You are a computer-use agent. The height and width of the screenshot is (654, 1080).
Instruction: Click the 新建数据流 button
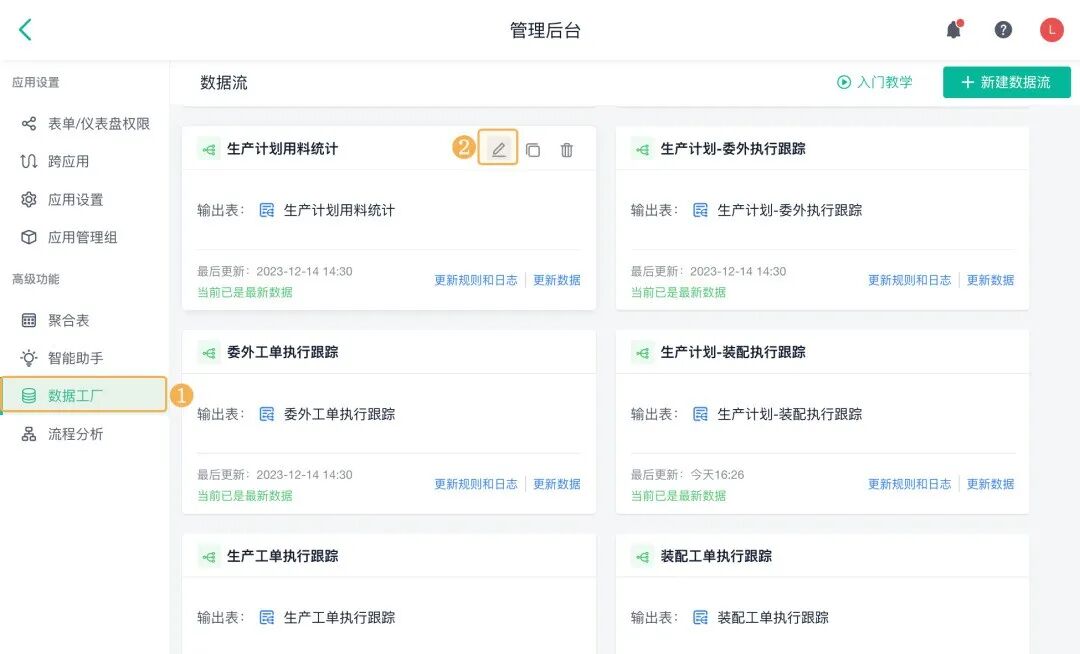pyautogui.click(x=1006, y=82)
